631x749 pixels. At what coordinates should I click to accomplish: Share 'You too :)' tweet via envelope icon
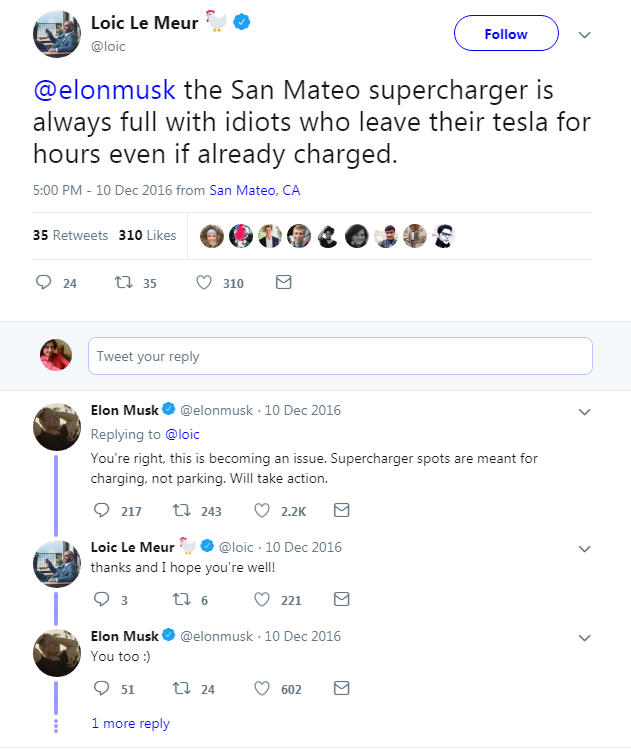click(x=341, y=689)
